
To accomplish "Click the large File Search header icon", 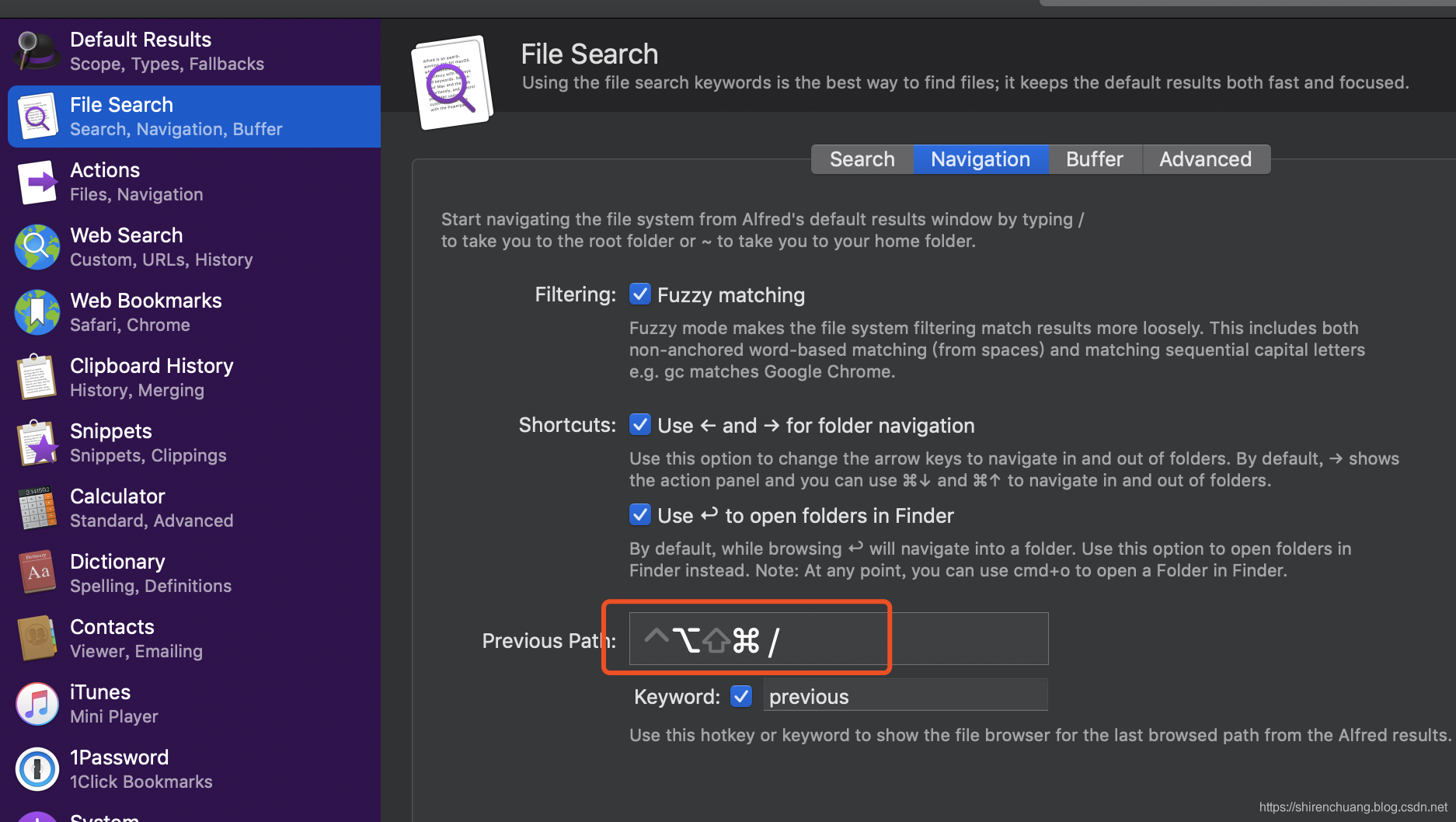I will click(x=452, y=82).
